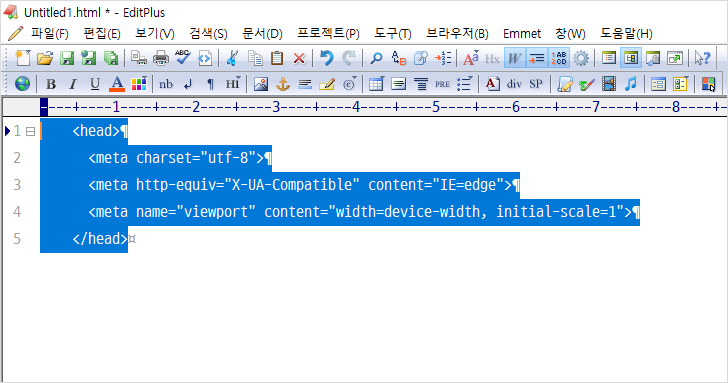728x383 pixels.
Task: Open the 보기(V) menu
Action: [x=155, y=33]
